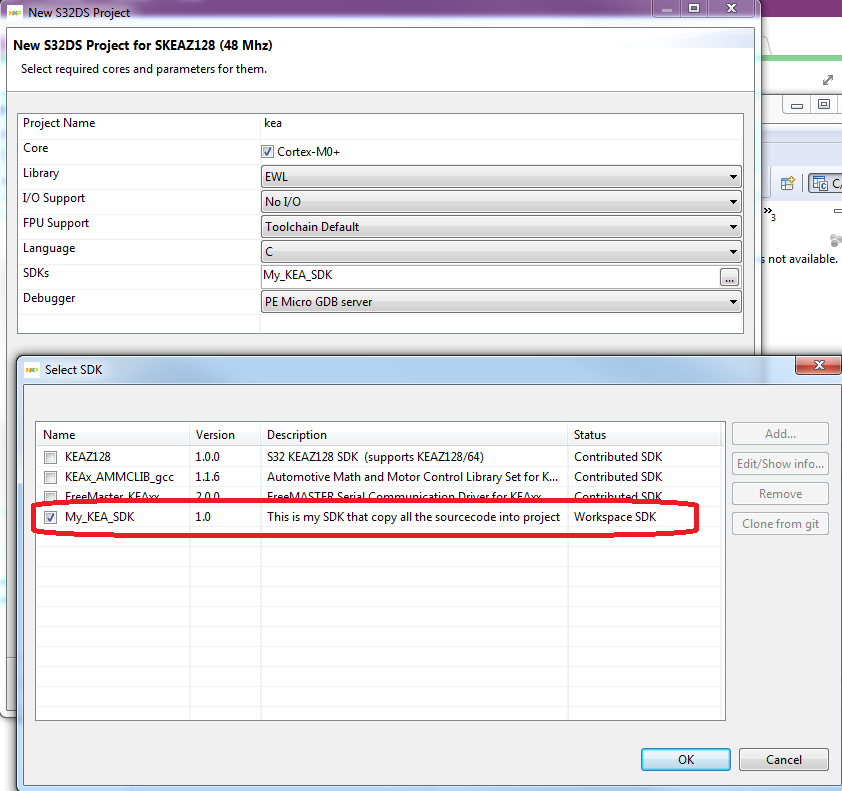This screenshot has height=791, width=842.
Task: Click the Add... SDK button
Action: coord(780,434)
